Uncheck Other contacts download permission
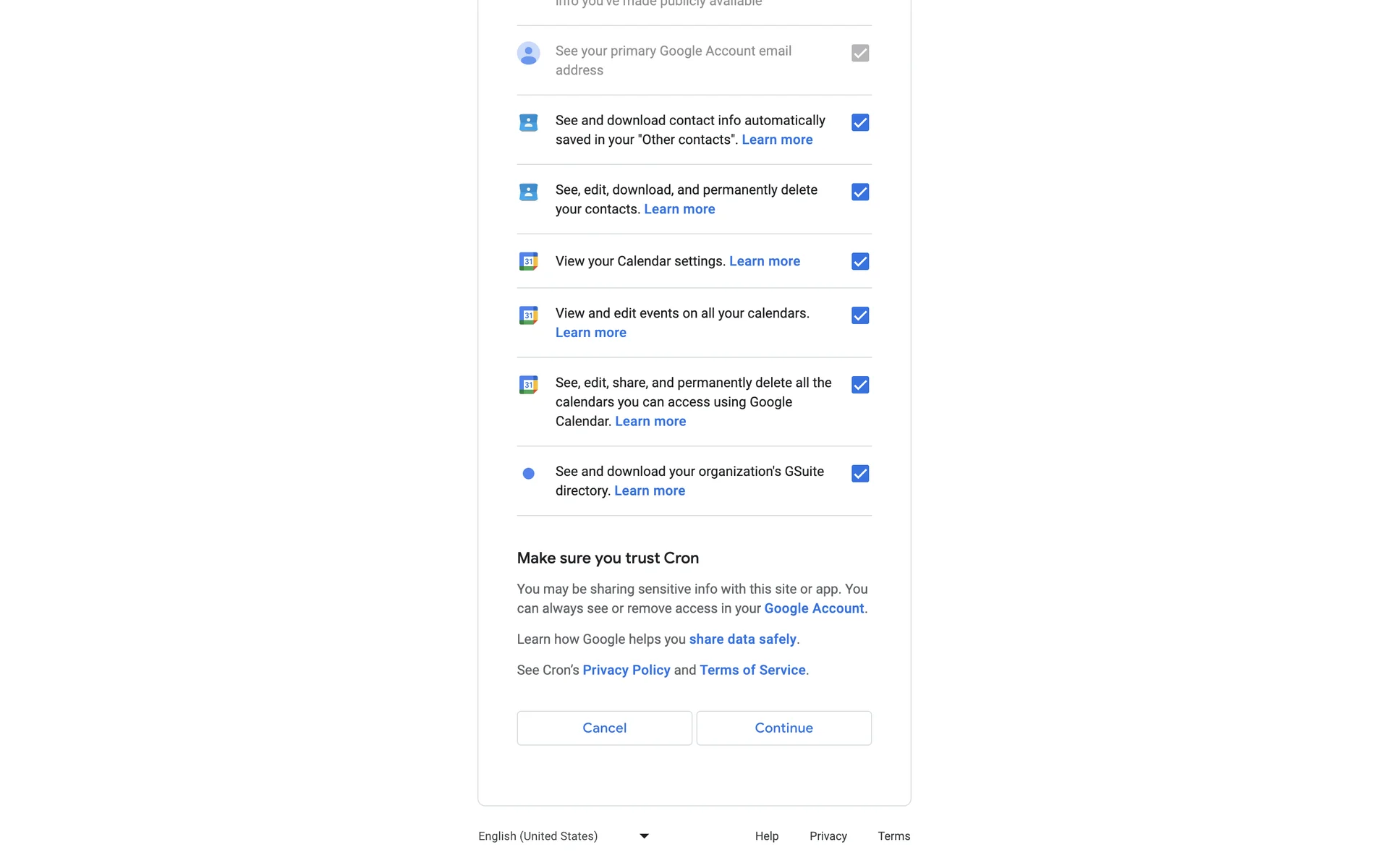The width and height of the screenshot is (1389, 868). click(859, 123)
